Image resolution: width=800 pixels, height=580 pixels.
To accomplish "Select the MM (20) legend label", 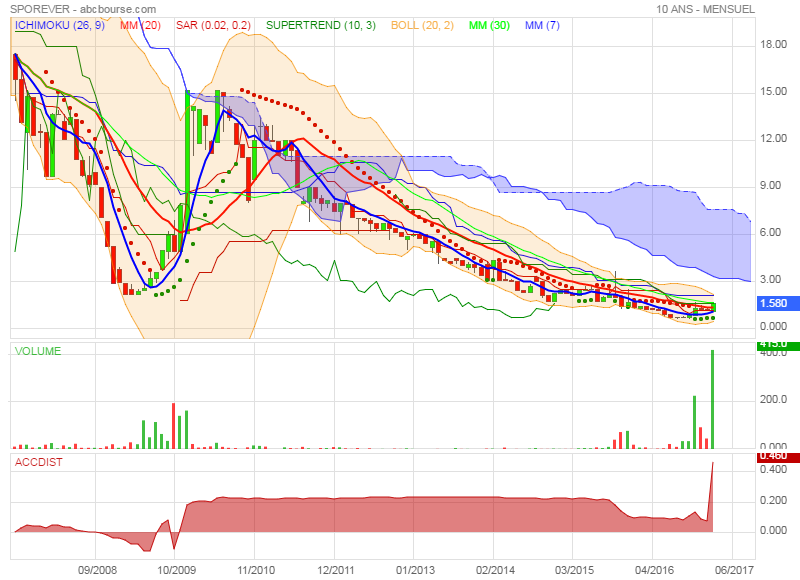I will click(x=140, y=25).
